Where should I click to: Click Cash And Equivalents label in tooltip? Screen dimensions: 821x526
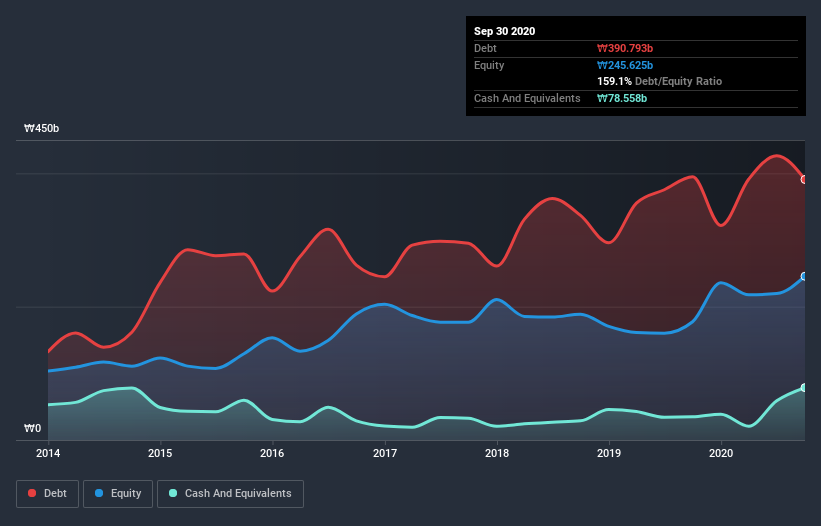coord(527,98)
